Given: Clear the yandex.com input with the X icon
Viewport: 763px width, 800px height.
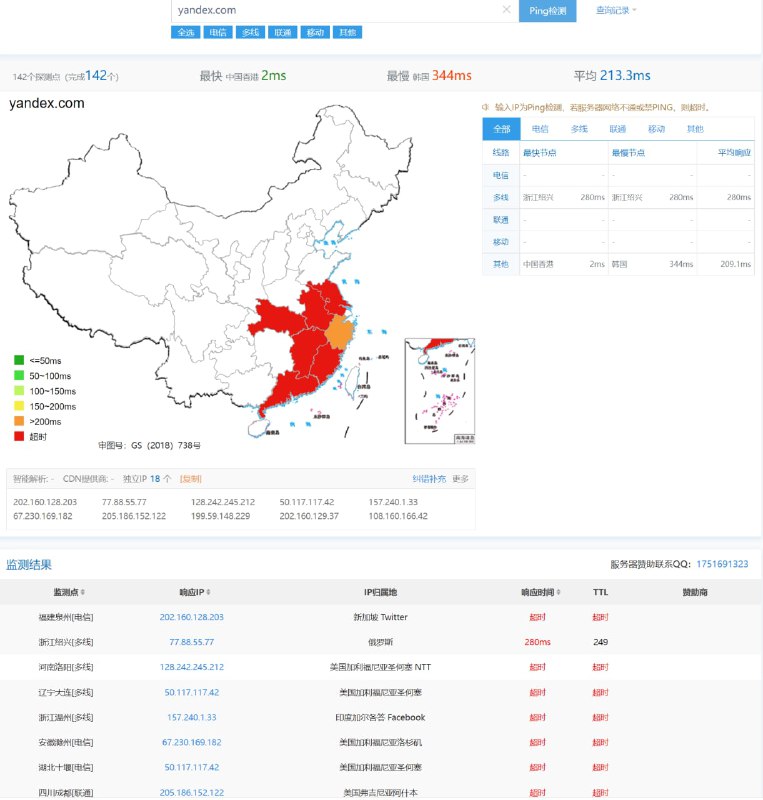Looking at the screenshot, I should click(506, 9).
